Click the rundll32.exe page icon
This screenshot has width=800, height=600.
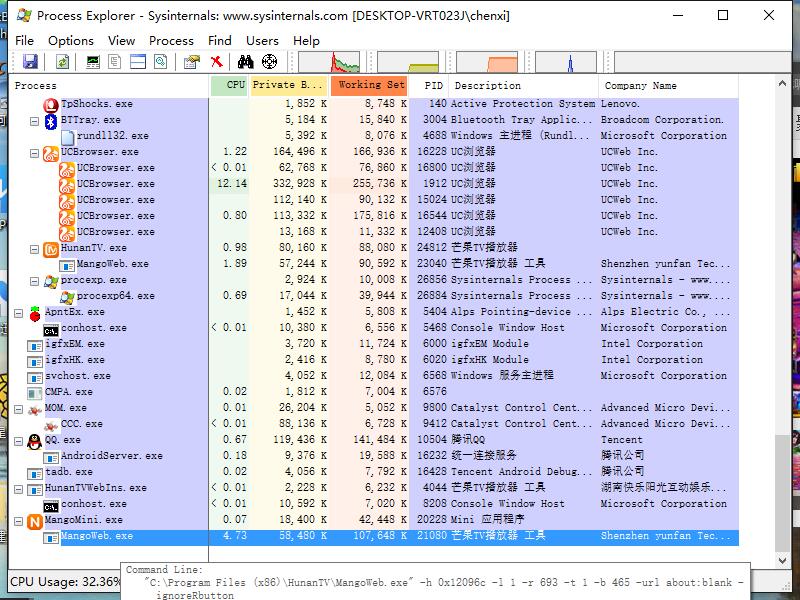pyautogui.click(x=67, y=137)
